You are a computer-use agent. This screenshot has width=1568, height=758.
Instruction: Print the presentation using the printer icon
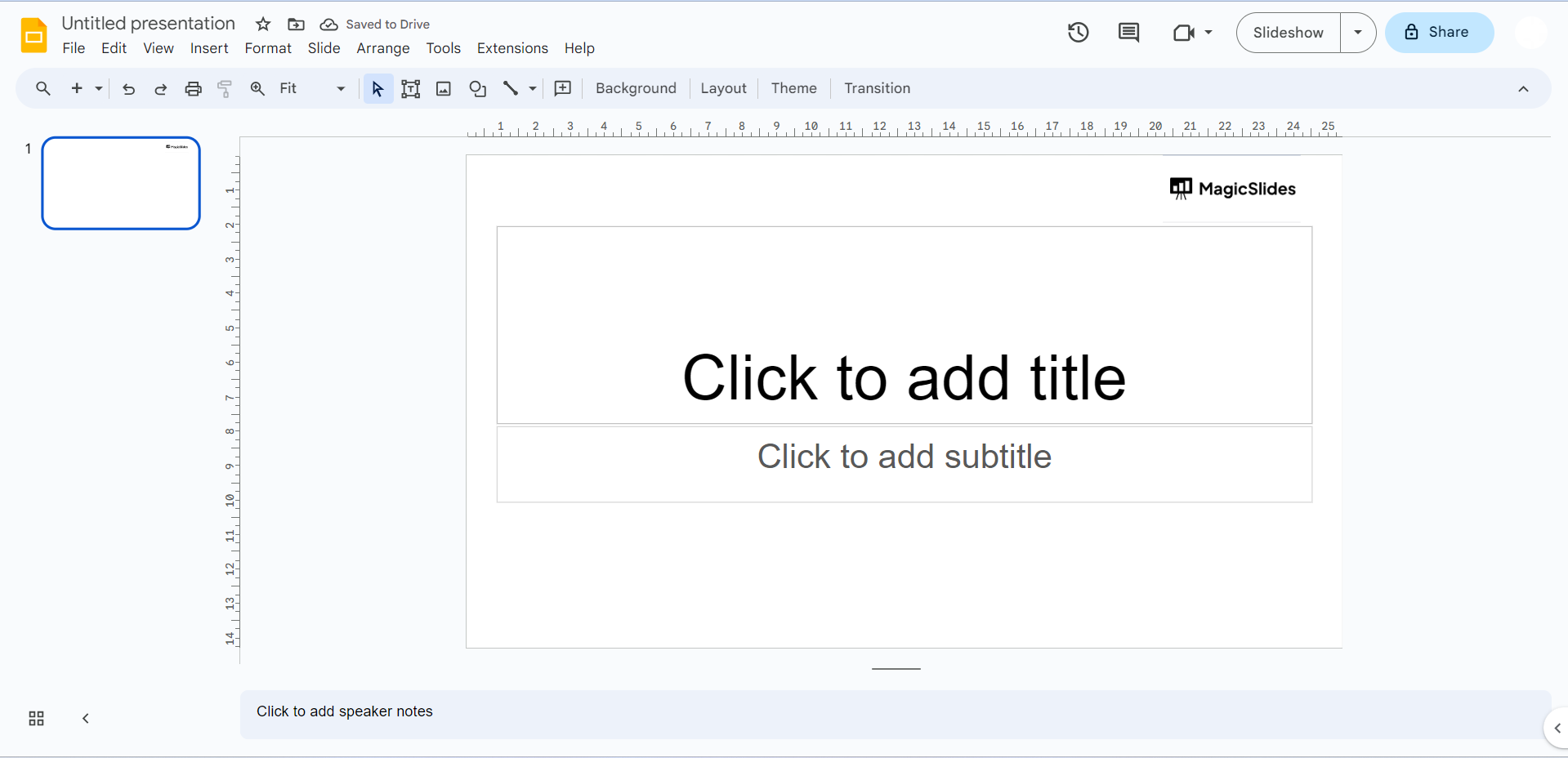point(193,89)
